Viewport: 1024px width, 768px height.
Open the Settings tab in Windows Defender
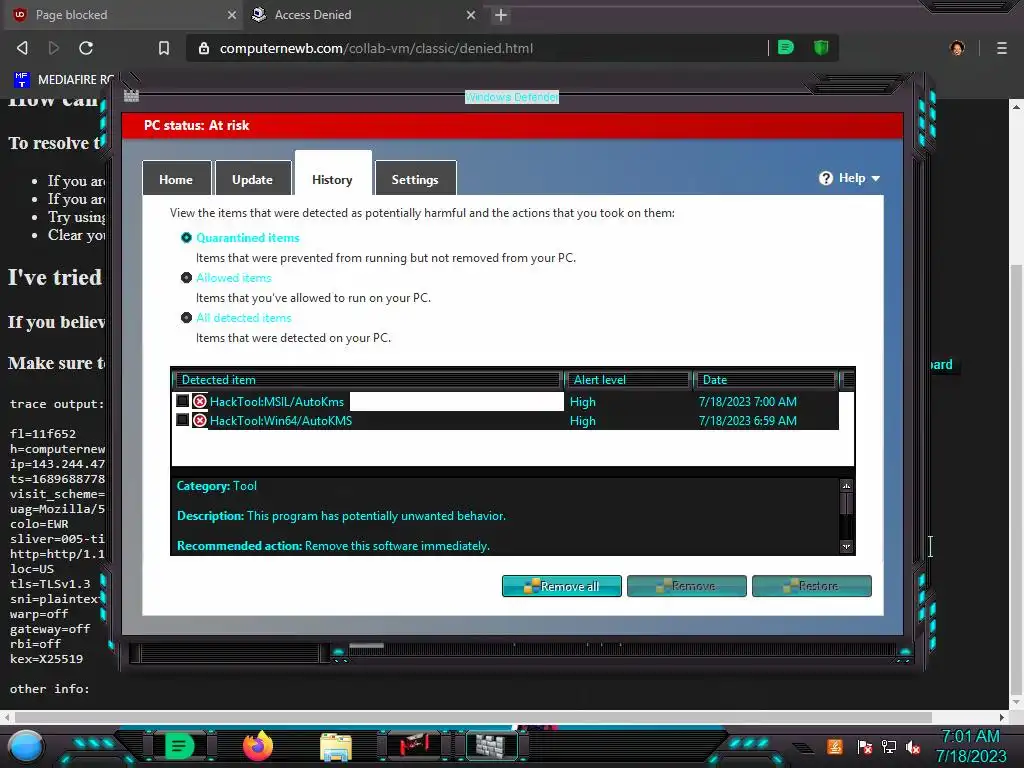415,179
